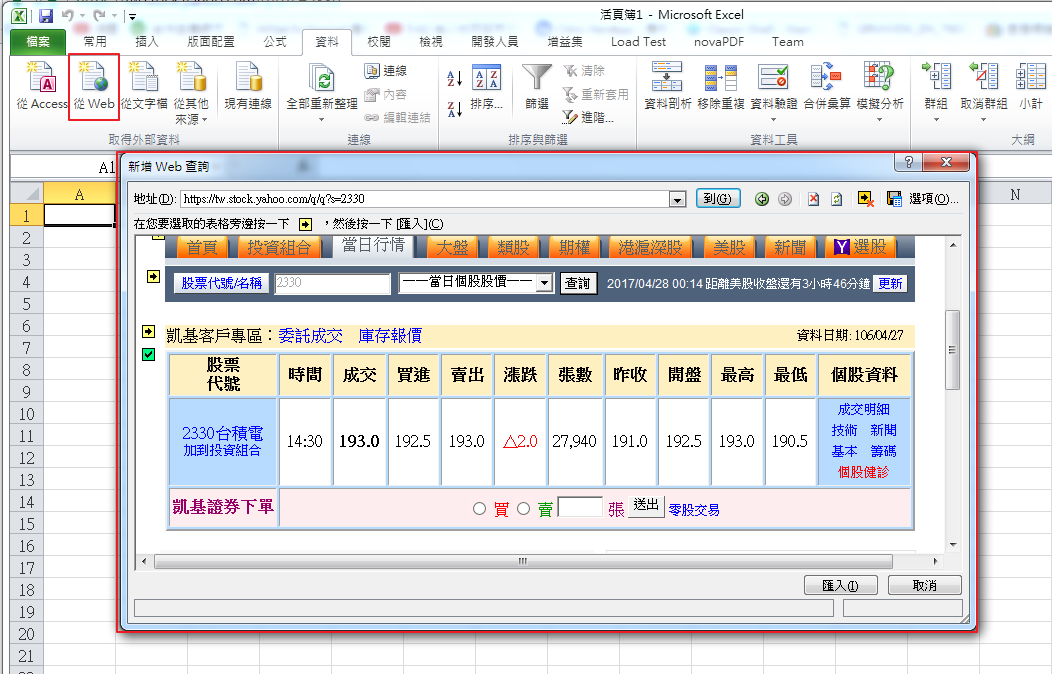1052x674 pixels.
Task: Click the address URL field in Web query
Action: pos(424,199)
